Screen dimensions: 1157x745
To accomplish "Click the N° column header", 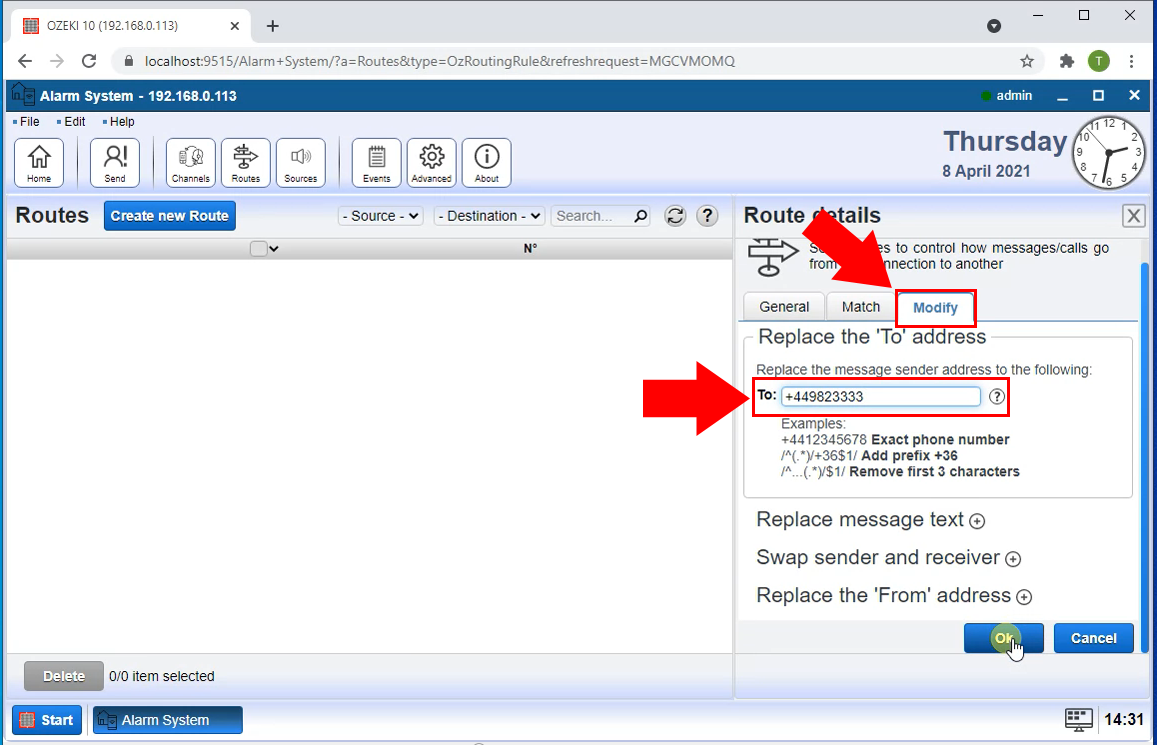I will [x=530, y=249].
